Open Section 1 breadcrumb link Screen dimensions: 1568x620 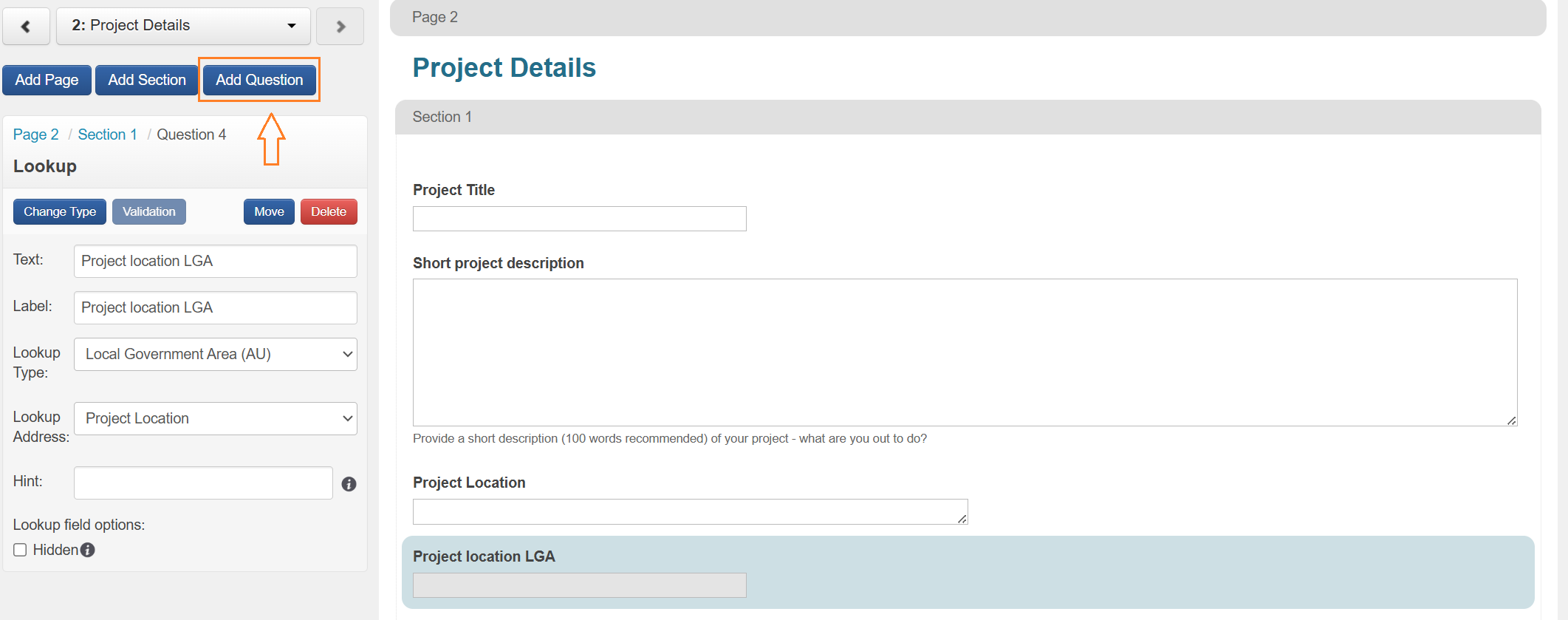pos(107,134)
